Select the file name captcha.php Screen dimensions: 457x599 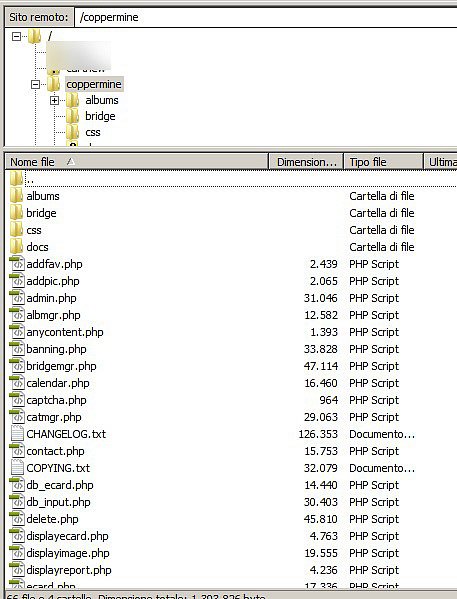click(56, 400)
